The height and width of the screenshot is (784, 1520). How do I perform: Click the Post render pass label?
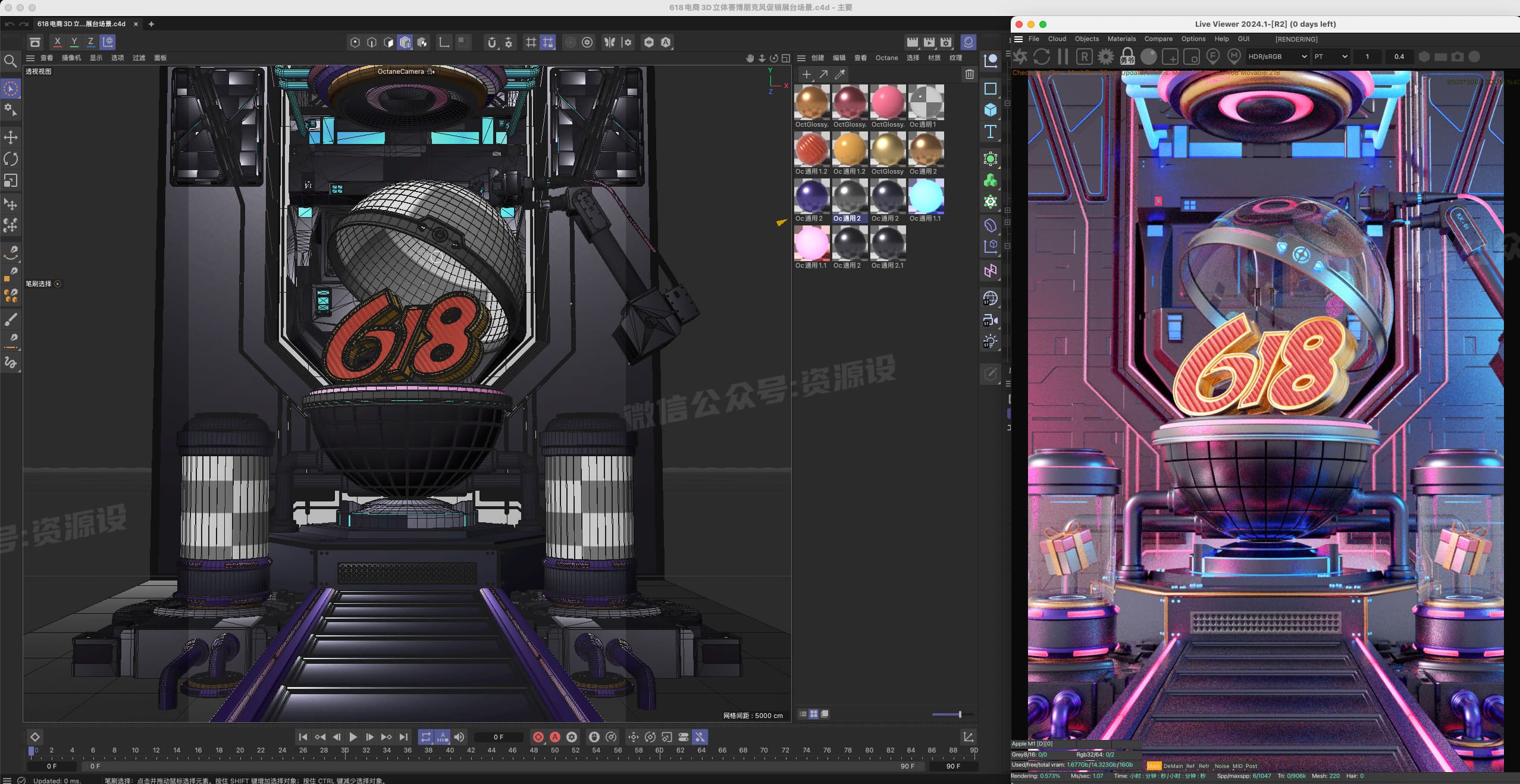(x=1252, y=766)
